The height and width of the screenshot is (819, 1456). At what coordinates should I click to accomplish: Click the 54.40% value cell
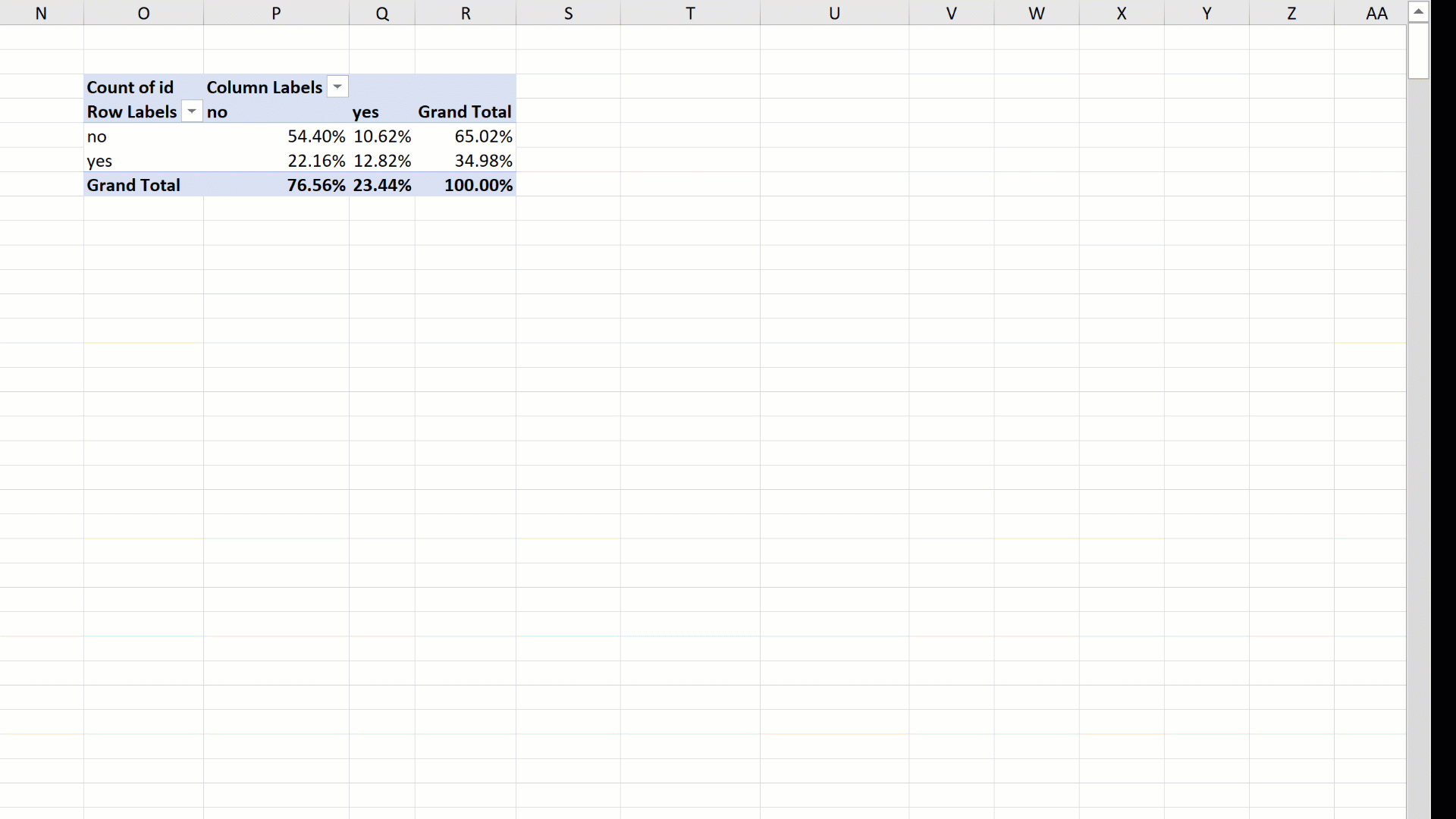(x=315, y=136)
